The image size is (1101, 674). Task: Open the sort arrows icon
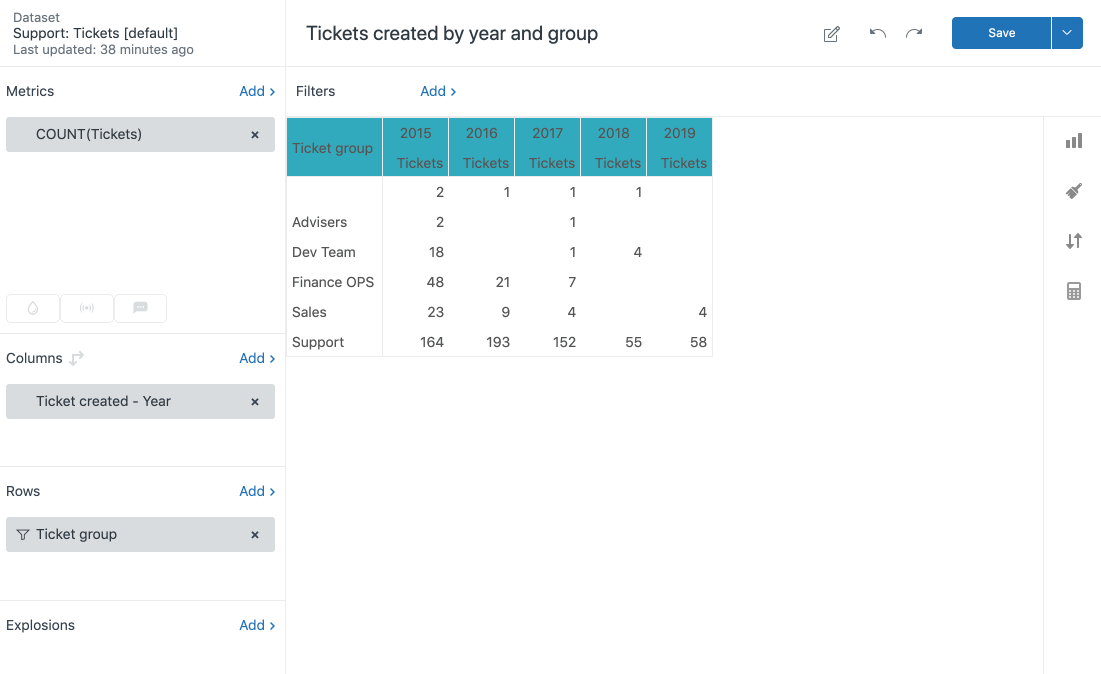click(x=1074, y=241)
